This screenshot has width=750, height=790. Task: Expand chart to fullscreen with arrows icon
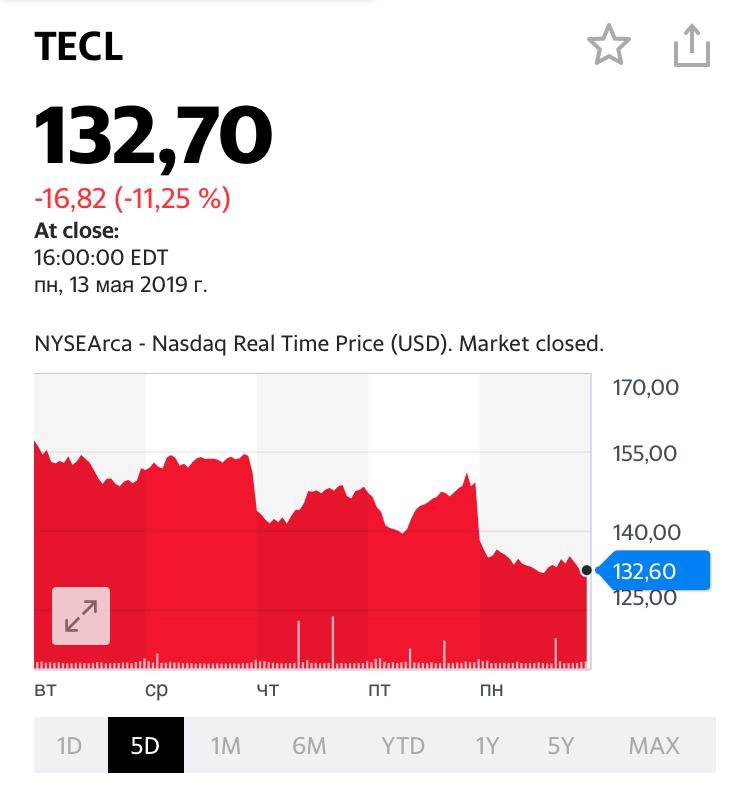tap(81, 616)
